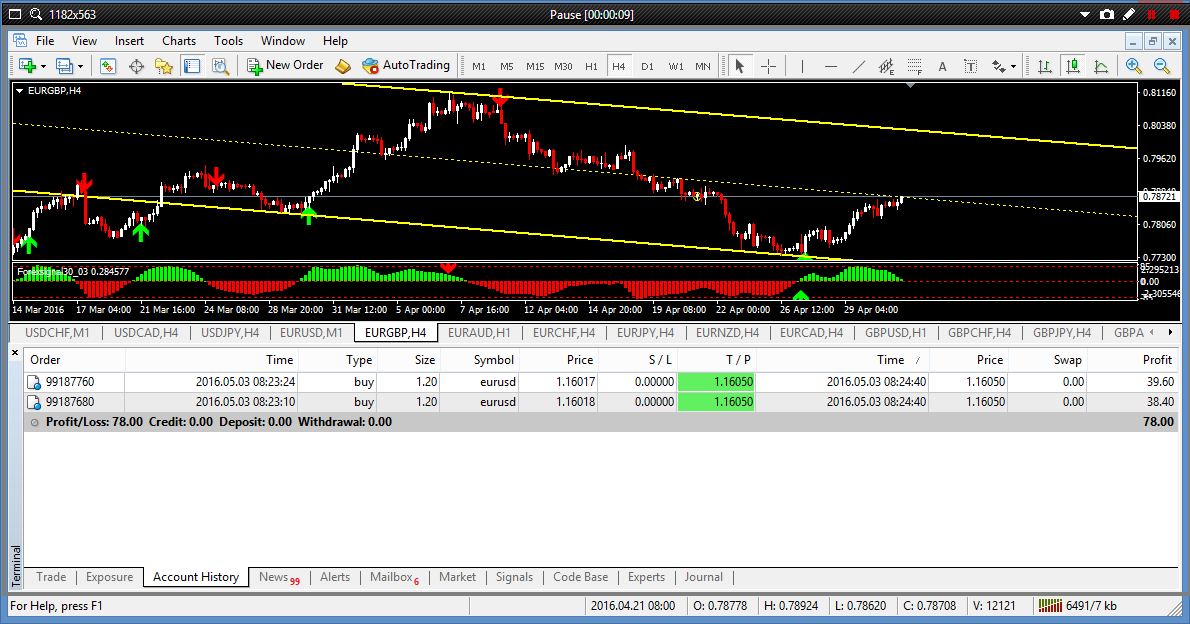The height and width of the screenshot is (624, 1190).
Task: Open the Journal terminal tab
Action: pos(704,577)
